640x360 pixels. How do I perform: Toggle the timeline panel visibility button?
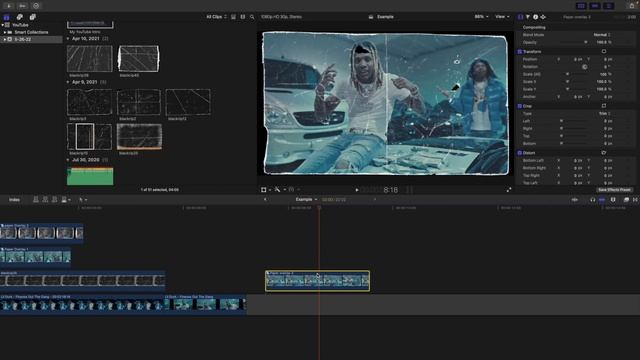point(595,6)
